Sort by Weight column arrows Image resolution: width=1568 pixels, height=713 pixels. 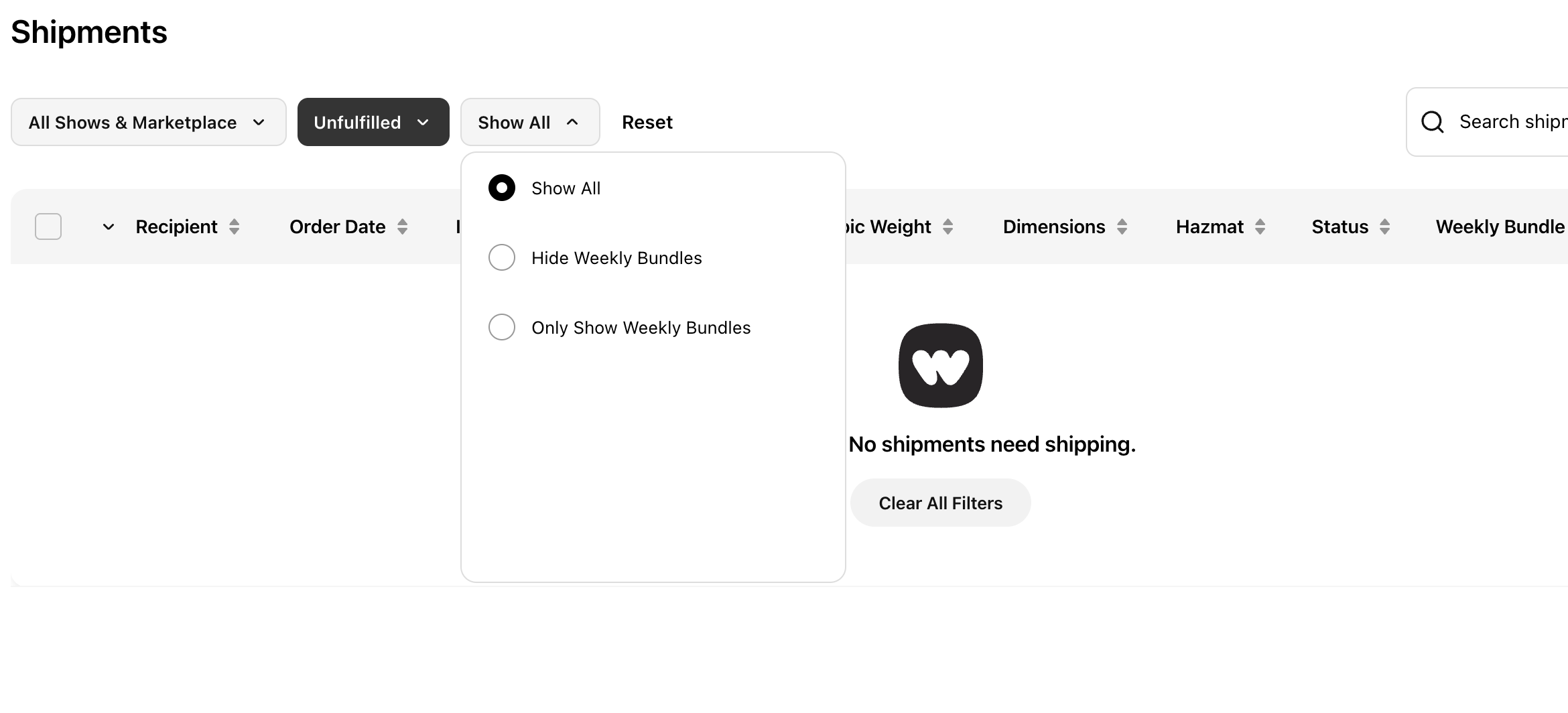[948, 226]
